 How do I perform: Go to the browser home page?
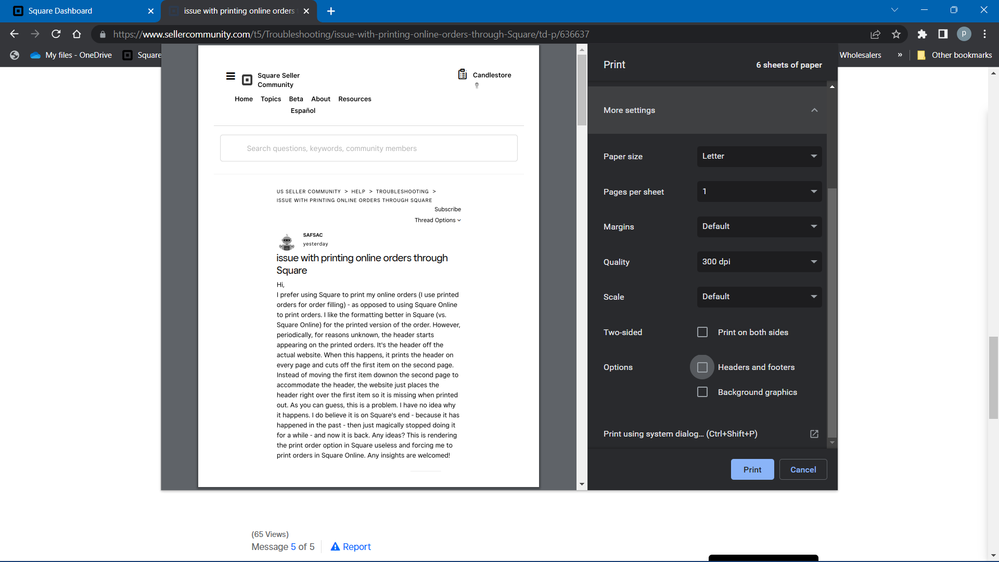77,34
